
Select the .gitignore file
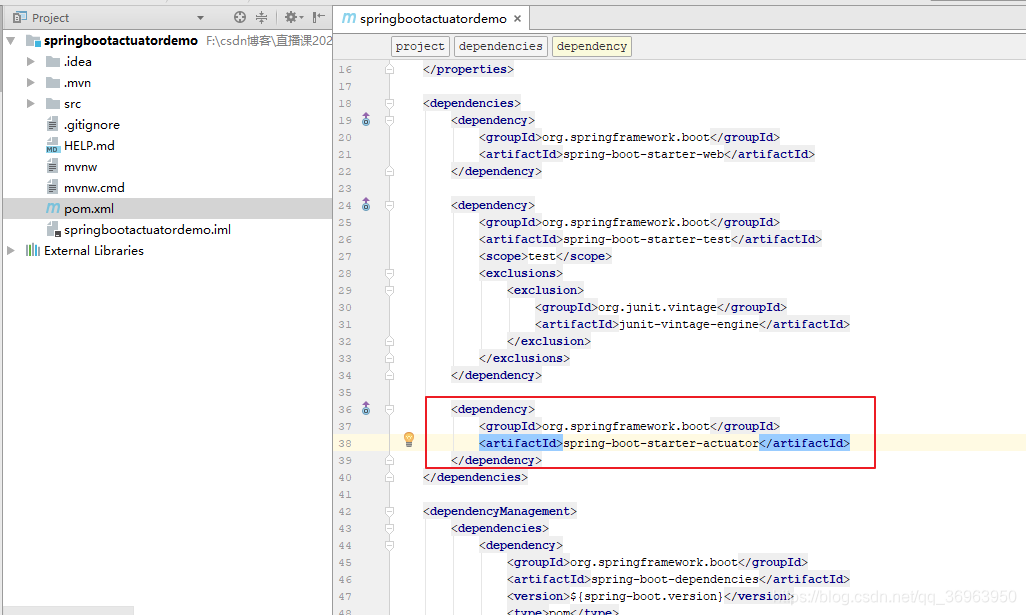92,124
